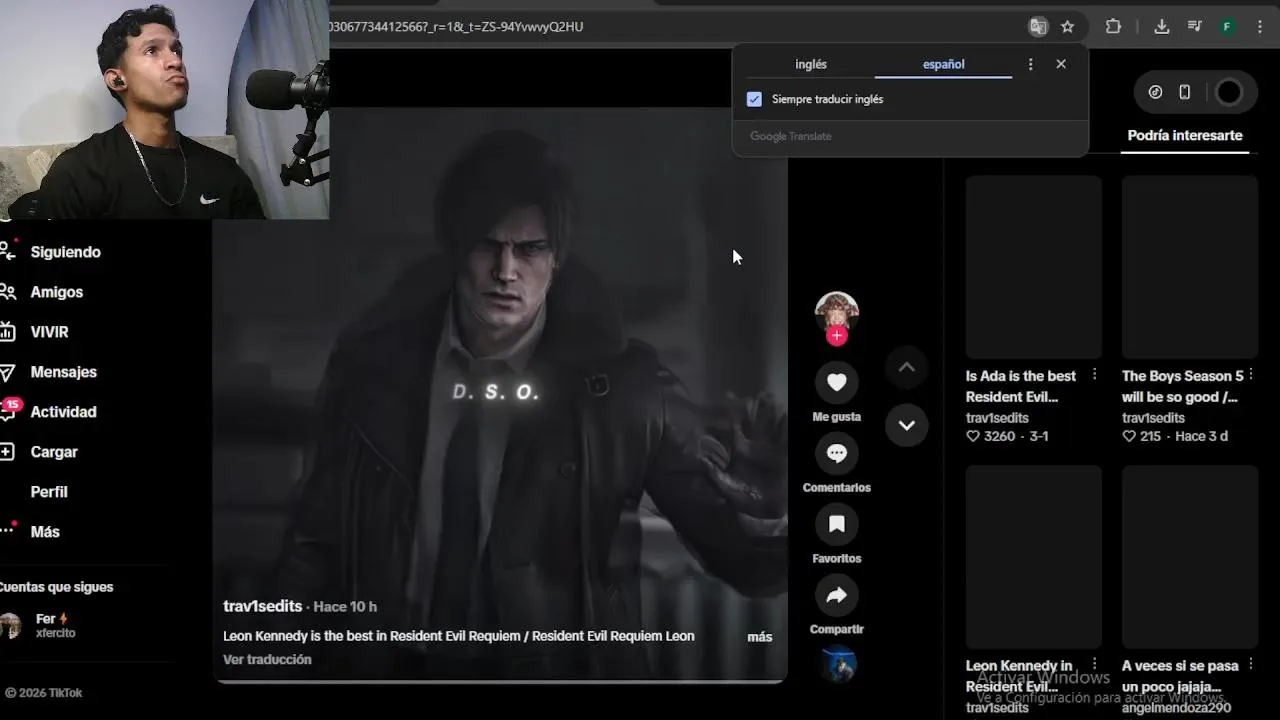Open Leon Kennedy in Resident Evil video thumbnail
Viewport: 1280px width, 720px height.
coord(1034,556)
